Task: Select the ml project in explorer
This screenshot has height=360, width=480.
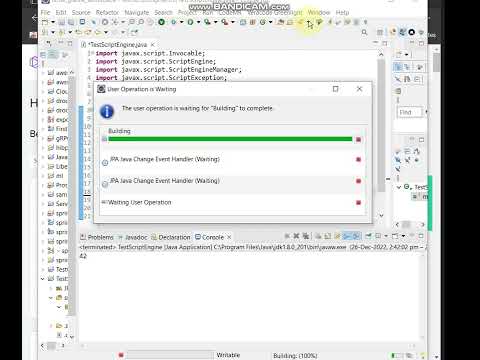Action: click(56, 175)
